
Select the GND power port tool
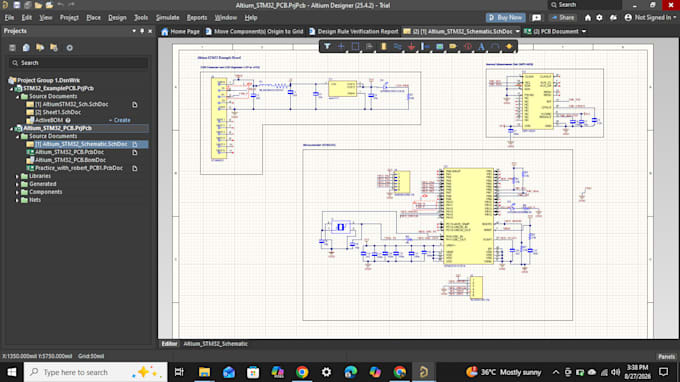pyautogui.click(x=411, y=46)
